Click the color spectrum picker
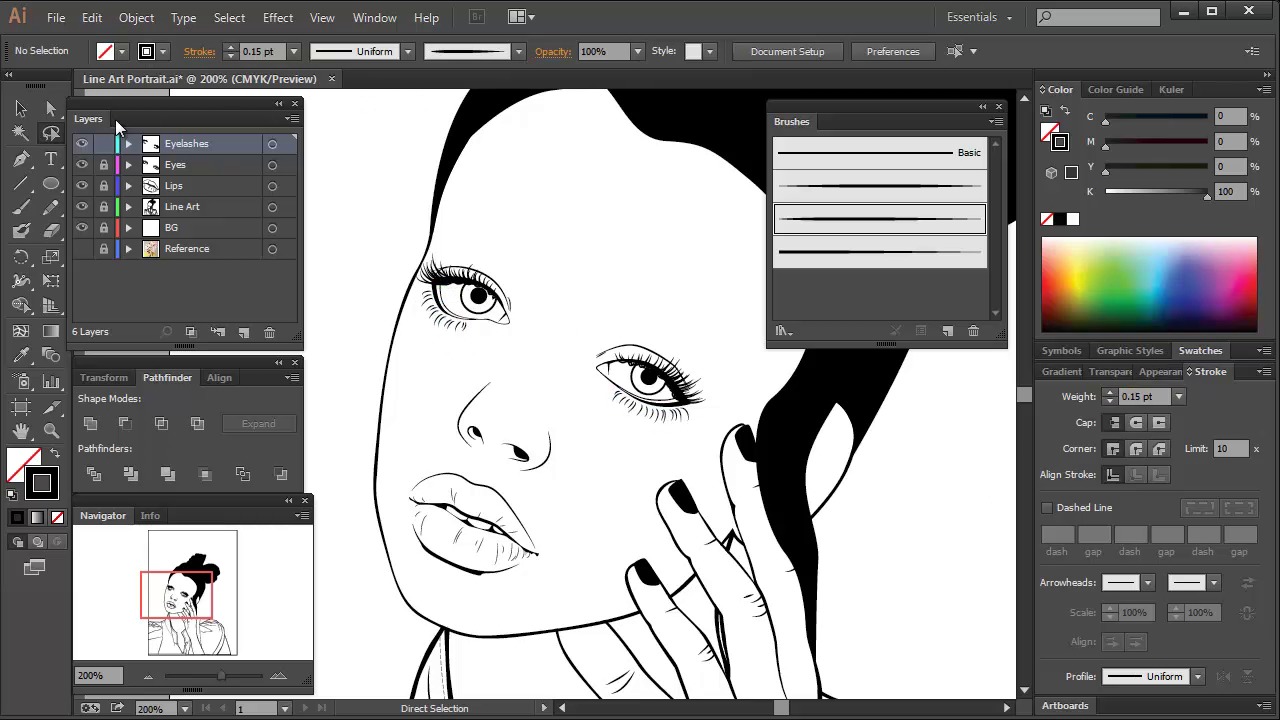The image size is (1280, 720). click(1149, 284)
